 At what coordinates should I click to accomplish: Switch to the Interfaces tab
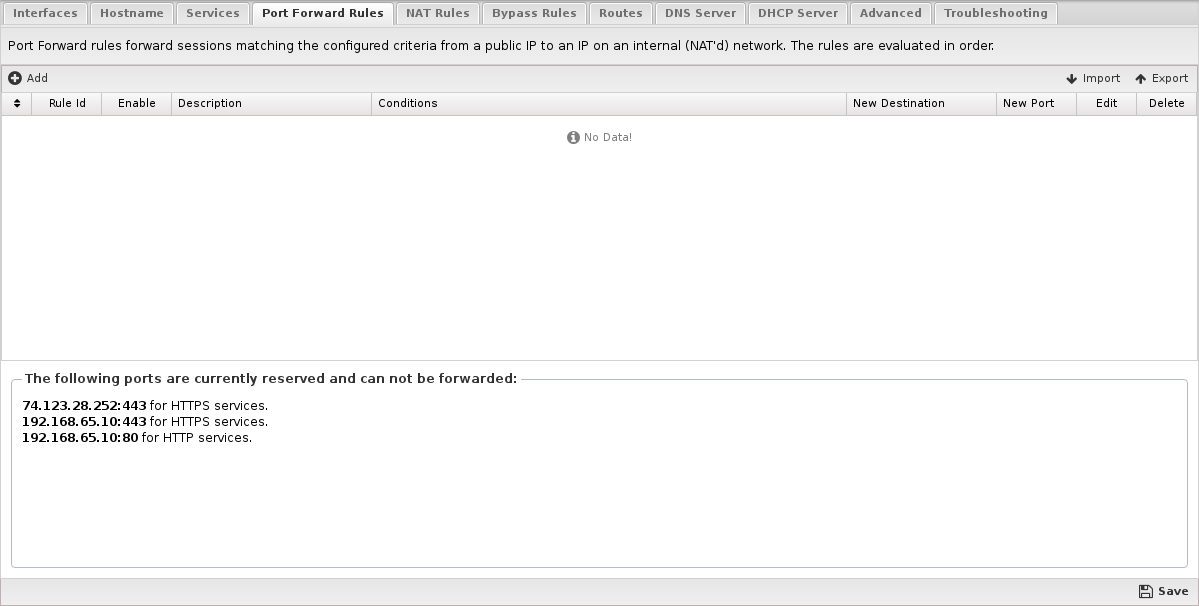pyautogui.click(x=45, y=13)
